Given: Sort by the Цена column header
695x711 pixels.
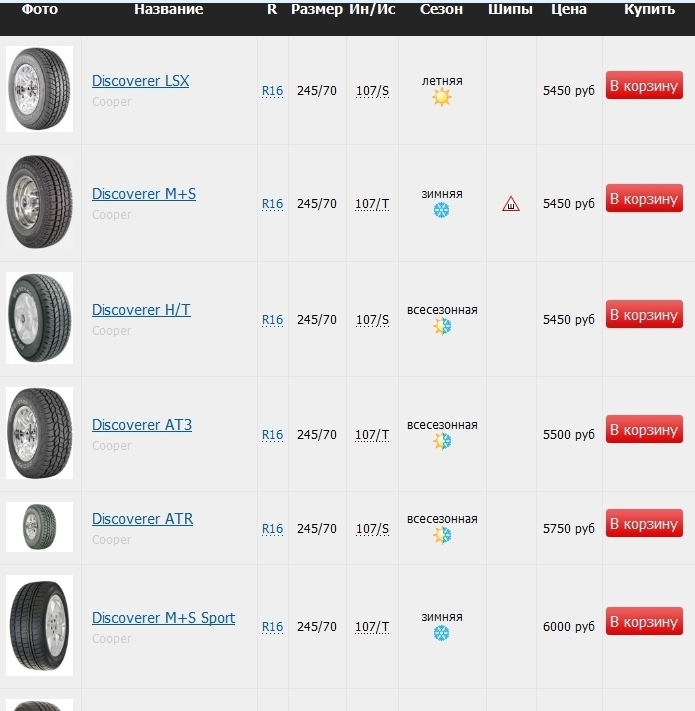Looking at the screenshot, I should pos(569,9).
